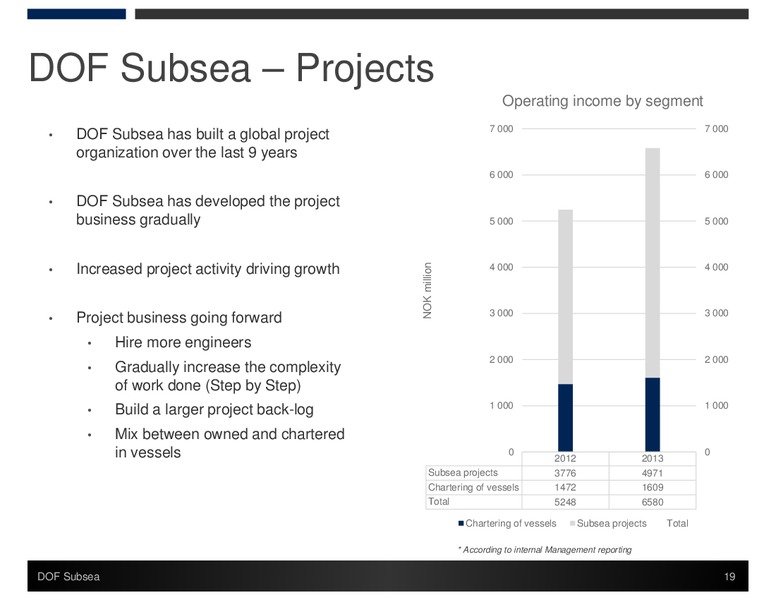Click the 'DOF Subsea – Projects' slide title
The width and height of the screenshot is (776, 600).
231,68
